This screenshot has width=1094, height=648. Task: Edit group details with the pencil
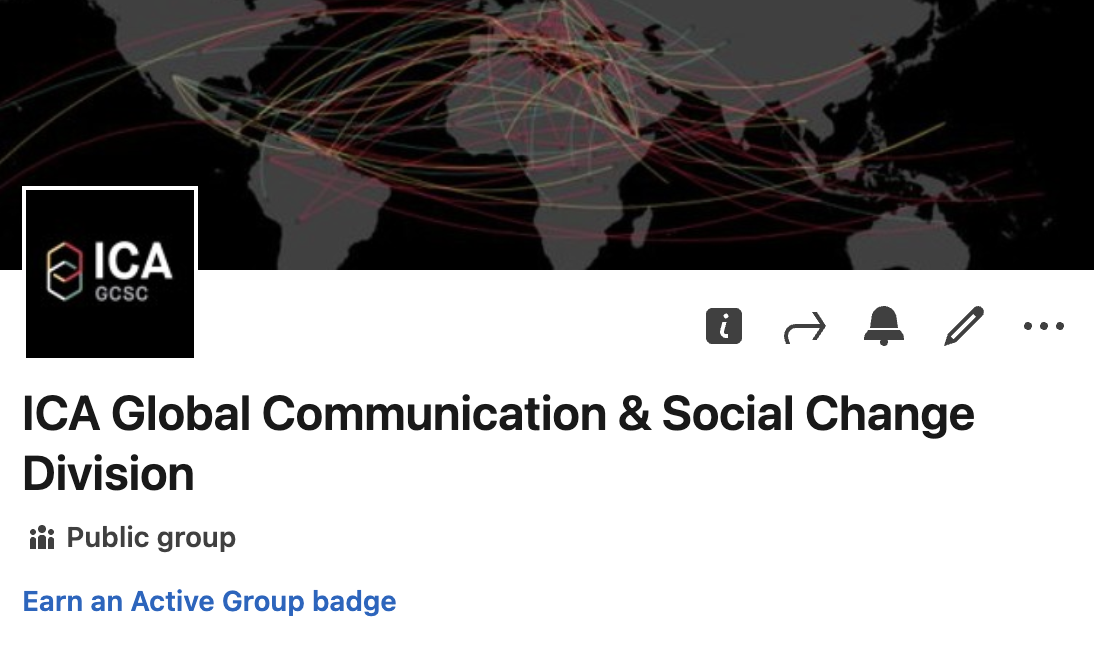(964, 326)
